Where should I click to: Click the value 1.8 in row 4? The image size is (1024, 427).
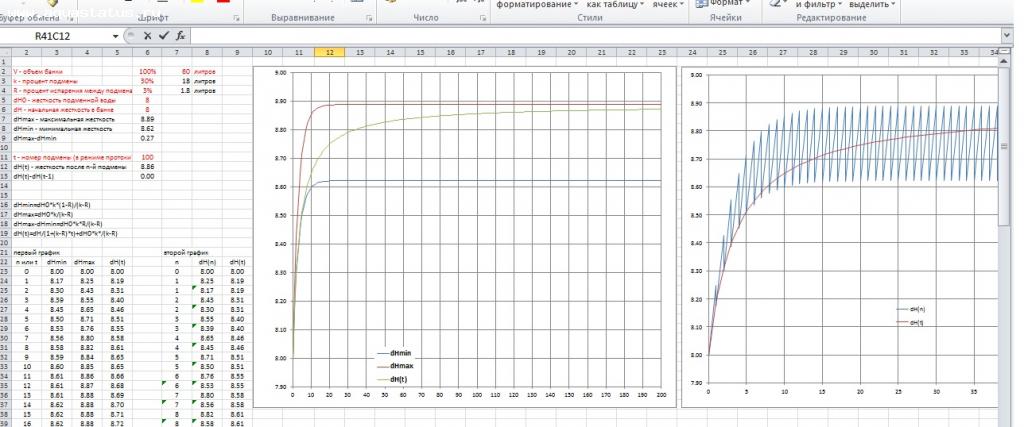click(x=185, y=91)
